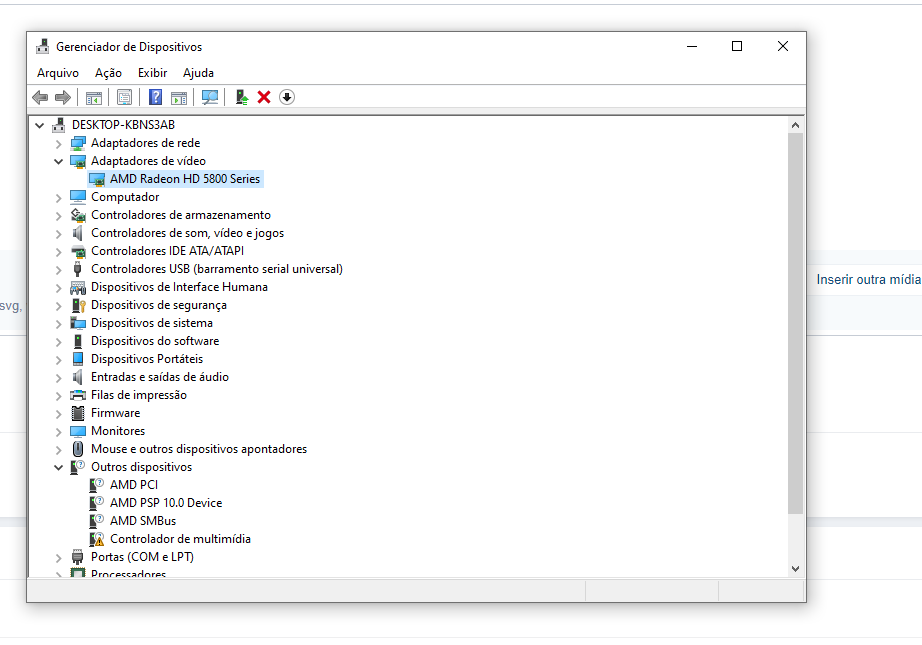Viewport: 922px width, 645px height.
Task: Open the Properties toolbar icon
Action: coord(124,97)
